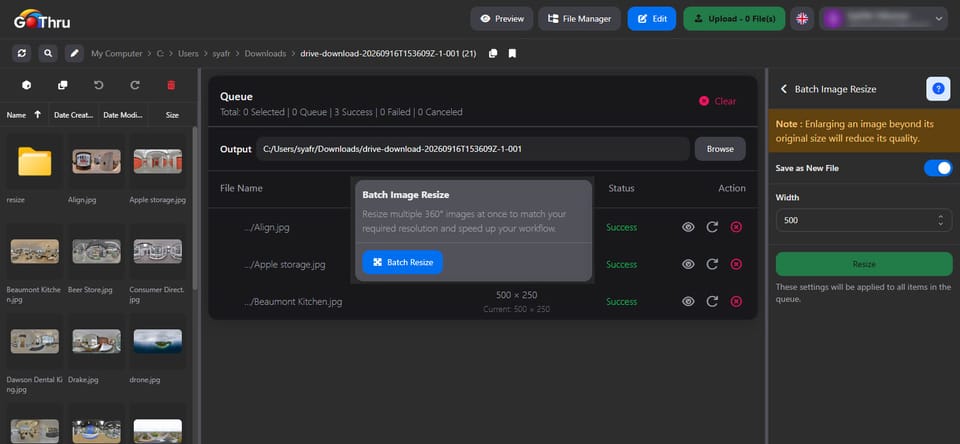Screen dimensions: 960x444
Task: Go to syafr in the breadcrumb
Action: tap(222, 54)
